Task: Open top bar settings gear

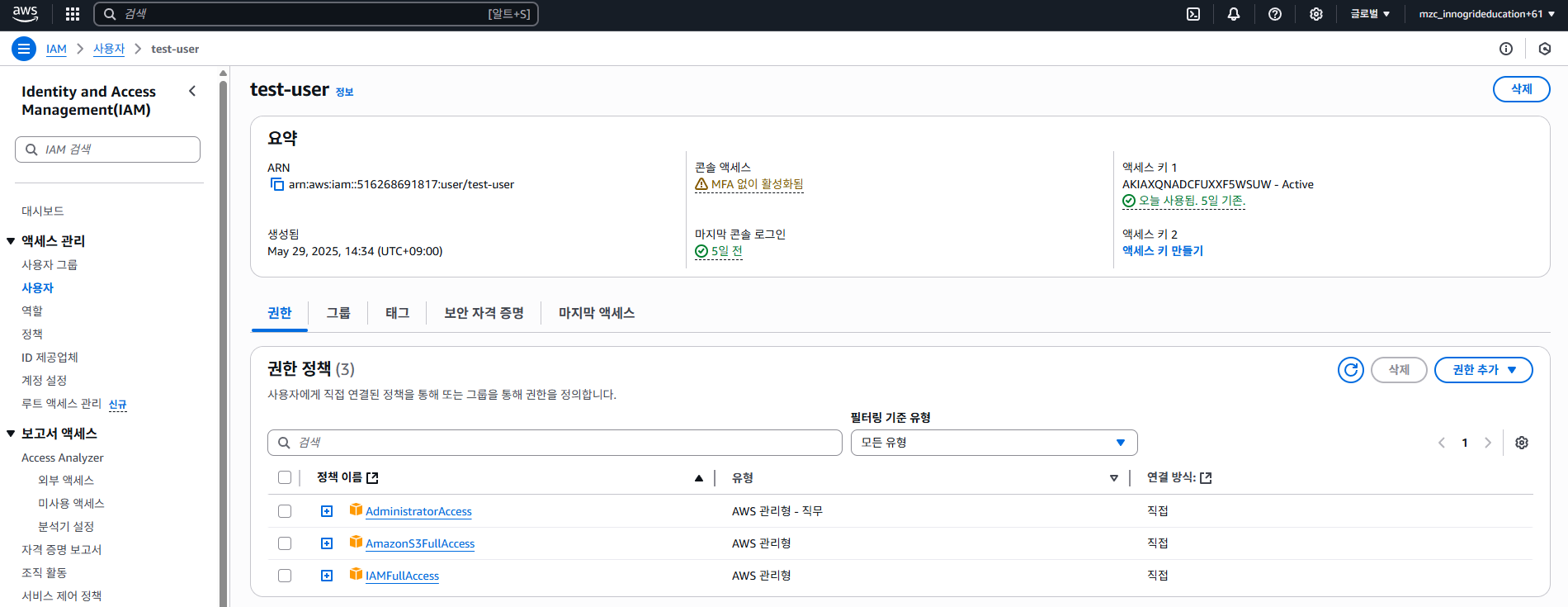Action: (1316, 14)
